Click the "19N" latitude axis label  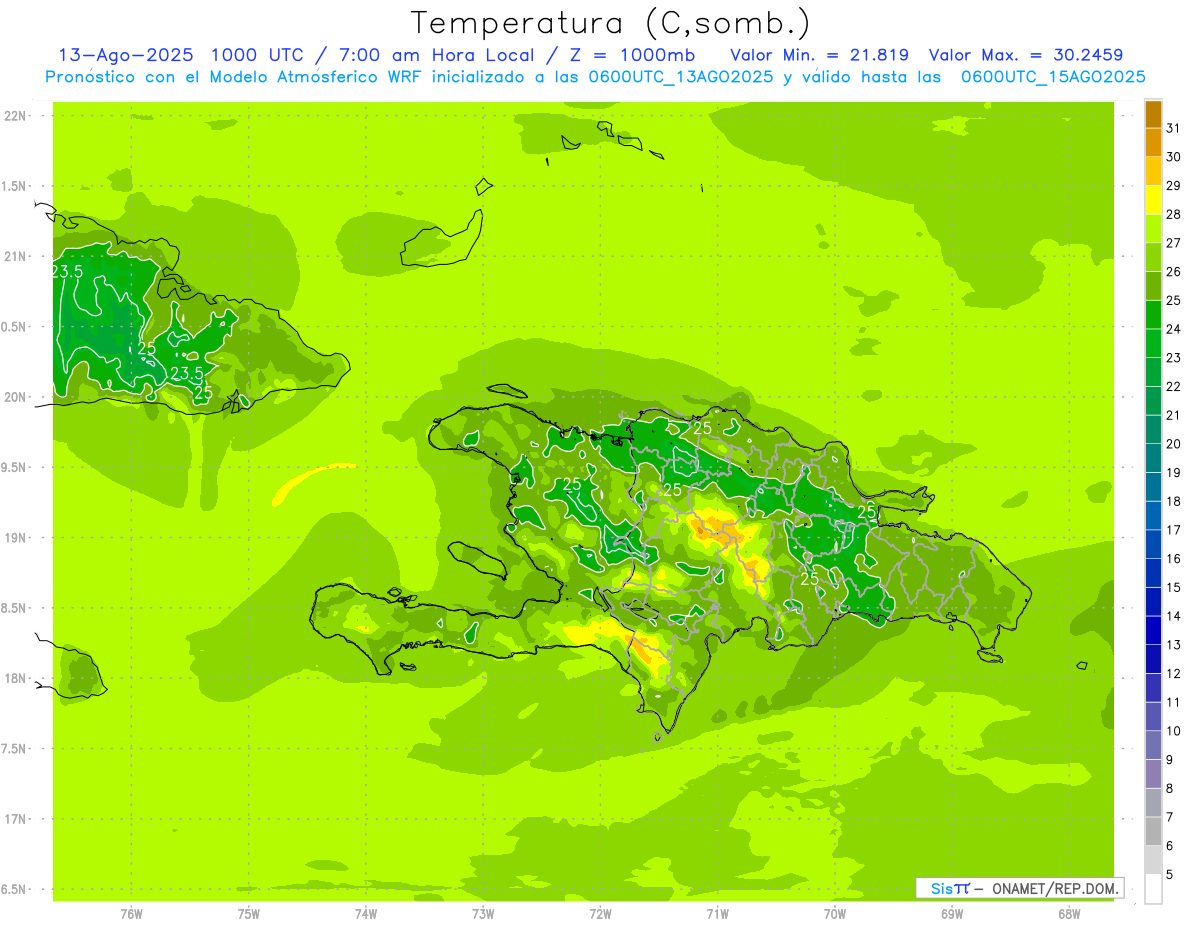pyautogui.click(x=15, y=538)
